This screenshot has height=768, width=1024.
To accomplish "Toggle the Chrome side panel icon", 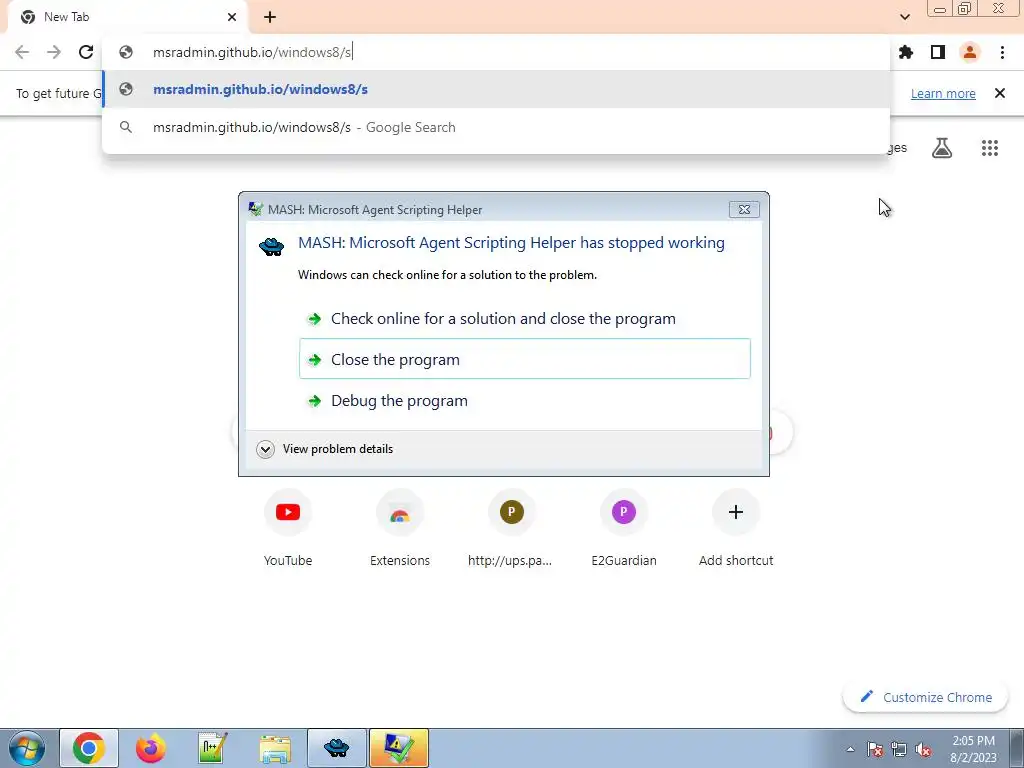I will click(x=938, y=52).
